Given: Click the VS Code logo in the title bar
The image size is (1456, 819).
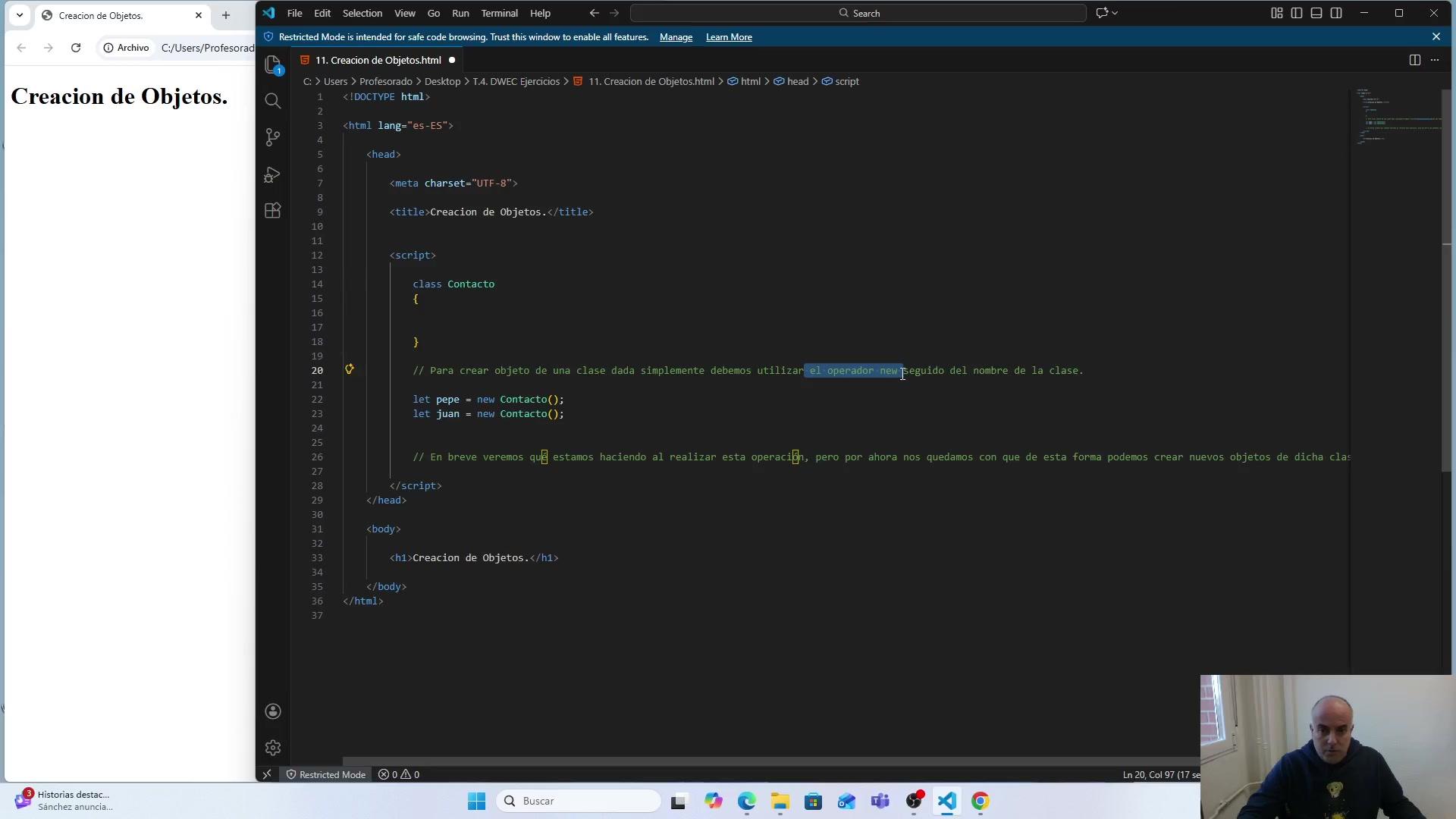Looking at the screenshot, I should (x=269, y=13).
